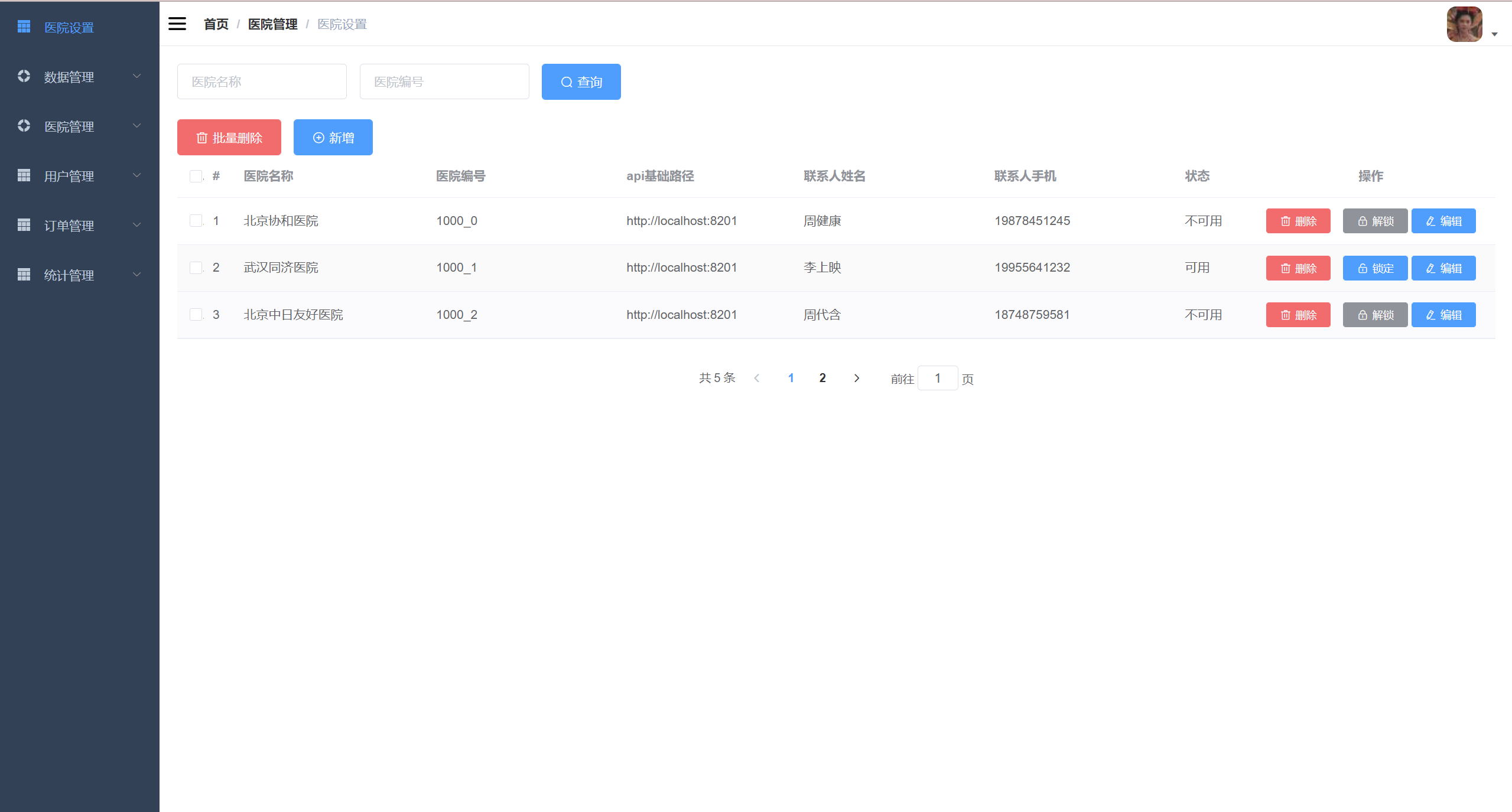Click the 数据管理 sidebar icon
Image resolution: width=1512 pixels, height=812 pixels.
pyautogui.click(x=24, y=76)
